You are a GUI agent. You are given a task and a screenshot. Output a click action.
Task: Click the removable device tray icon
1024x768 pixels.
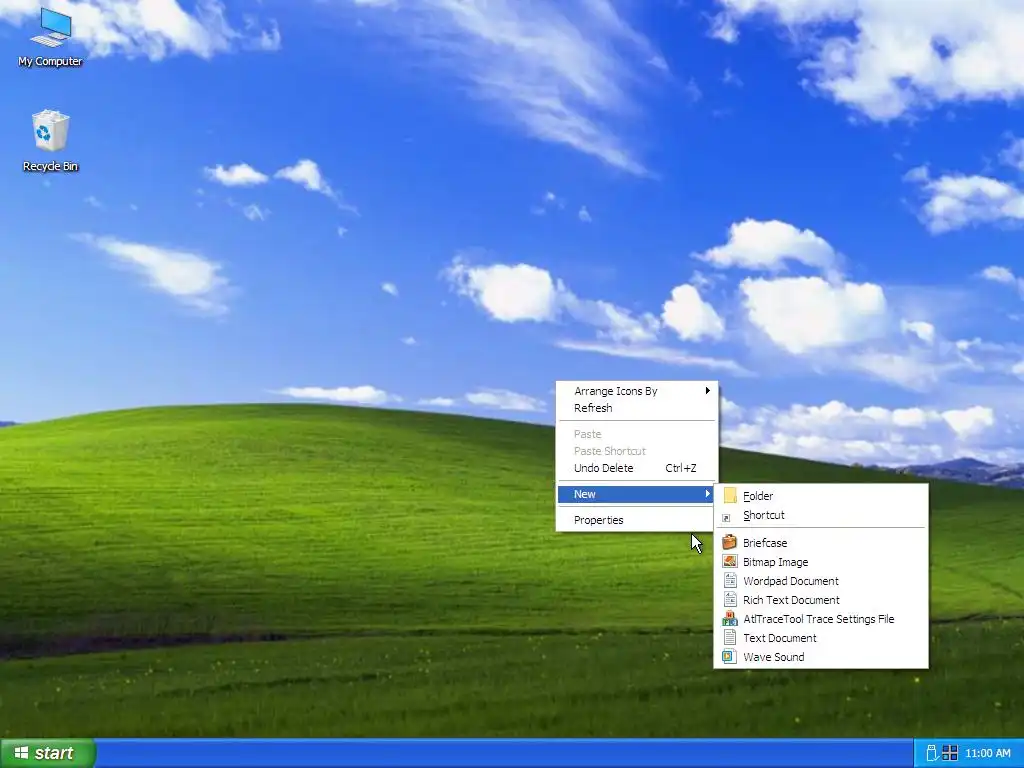932,753
